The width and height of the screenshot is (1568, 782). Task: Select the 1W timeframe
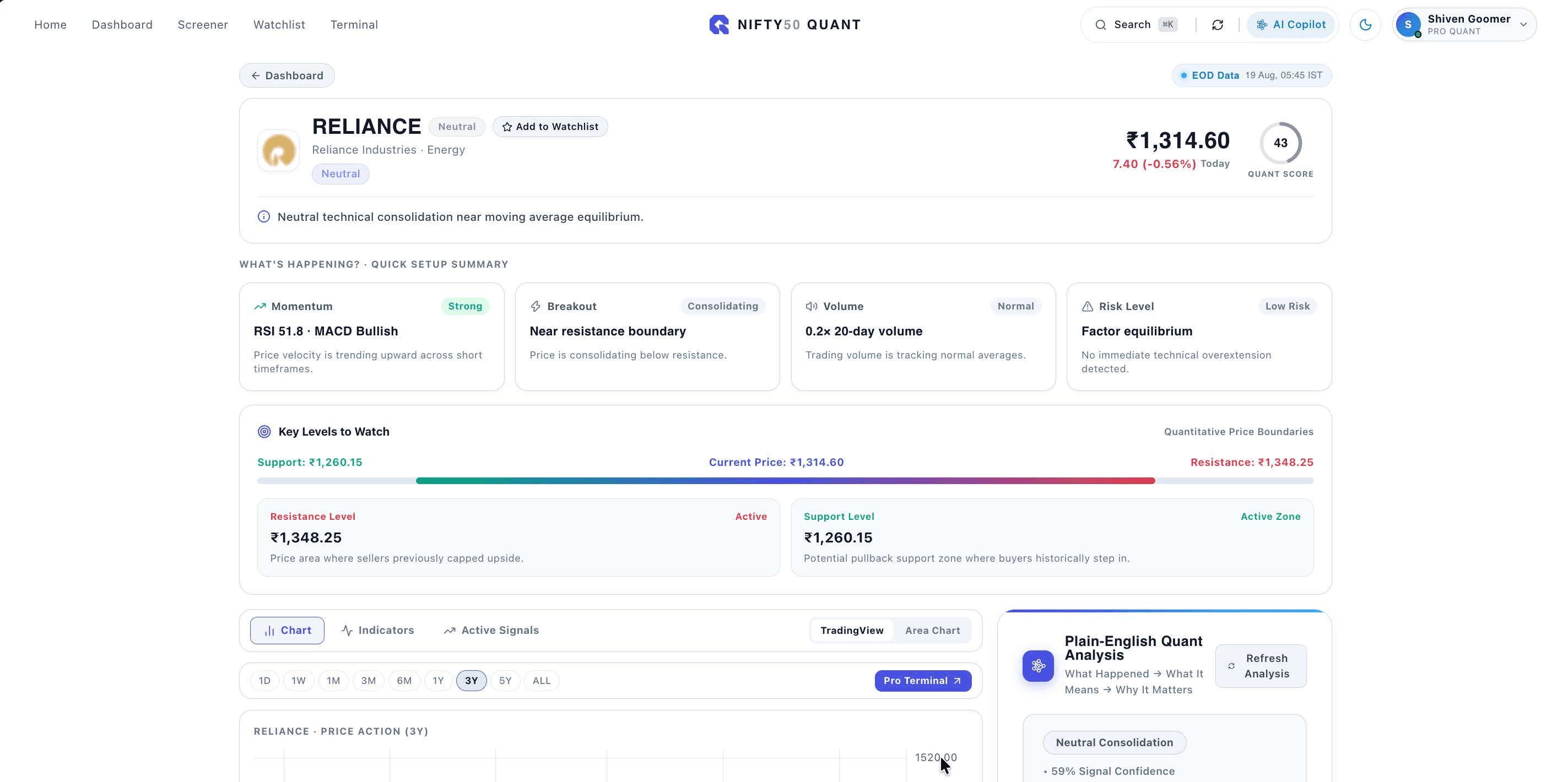tap(298, 680)
